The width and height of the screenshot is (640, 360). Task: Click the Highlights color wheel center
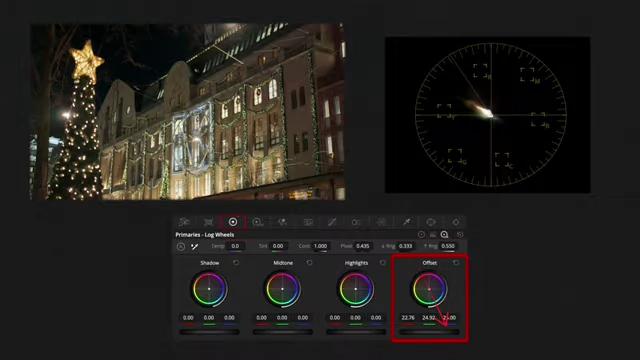pos(356,289)
